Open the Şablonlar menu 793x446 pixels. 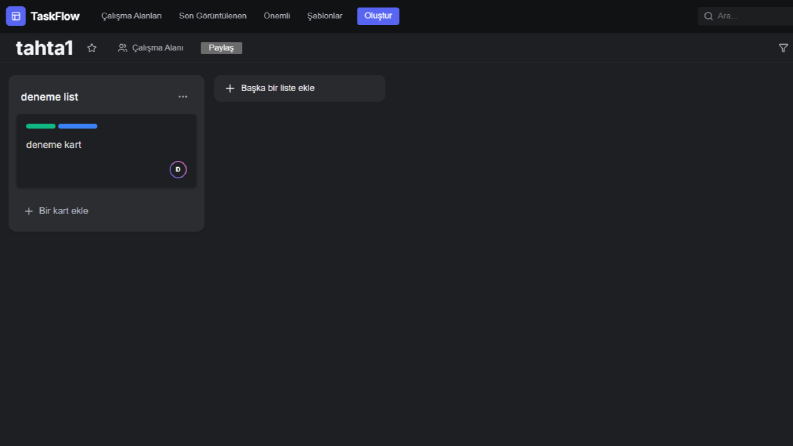point(325,16)
